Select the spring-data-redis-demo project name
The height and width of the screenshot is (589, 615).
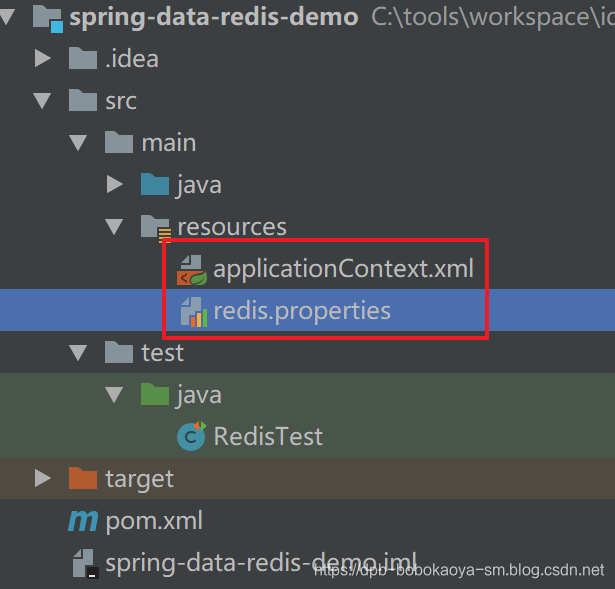pos(214,17)
